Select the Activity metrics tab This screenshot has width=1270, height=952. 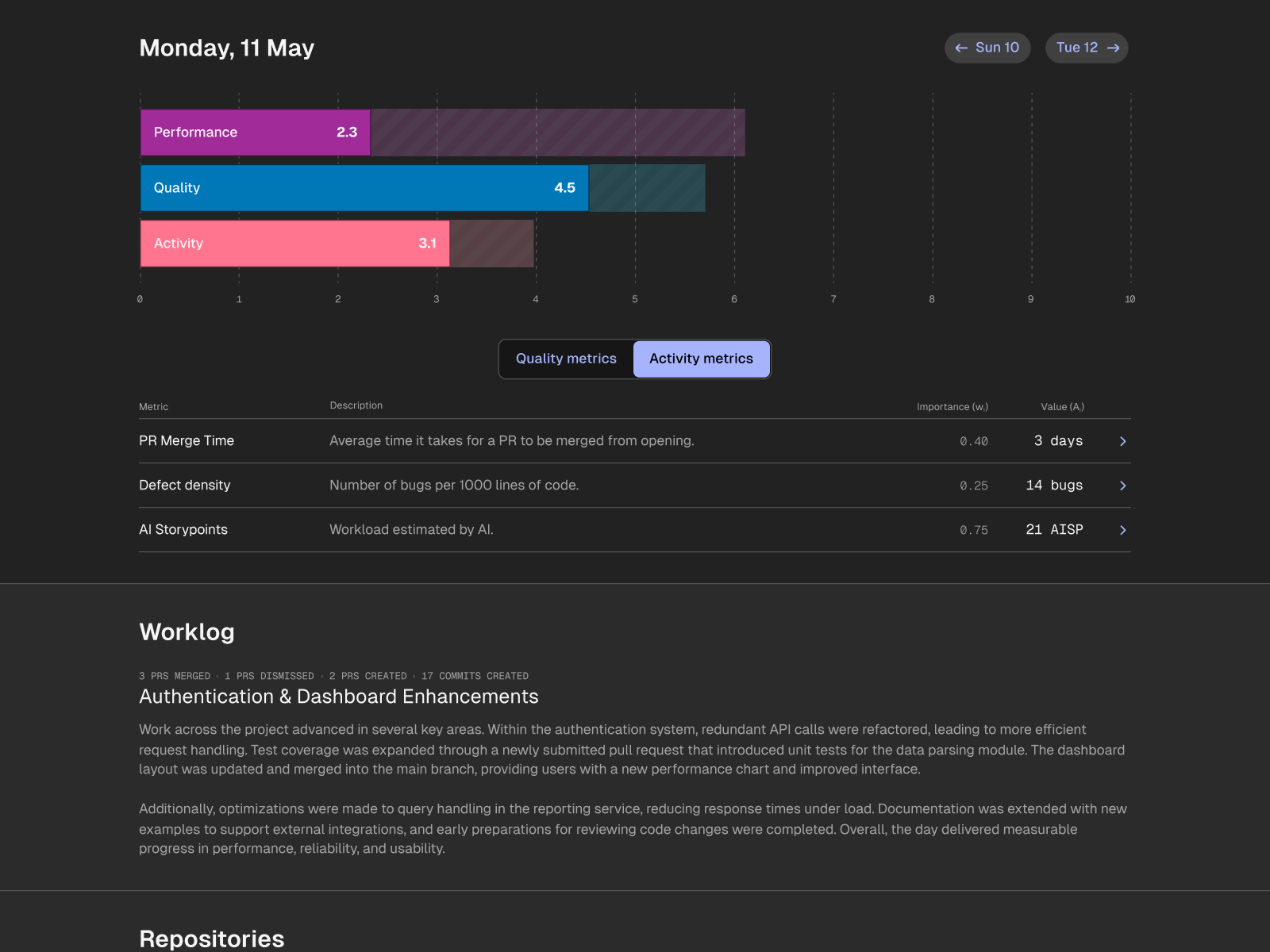coord(701,359)
